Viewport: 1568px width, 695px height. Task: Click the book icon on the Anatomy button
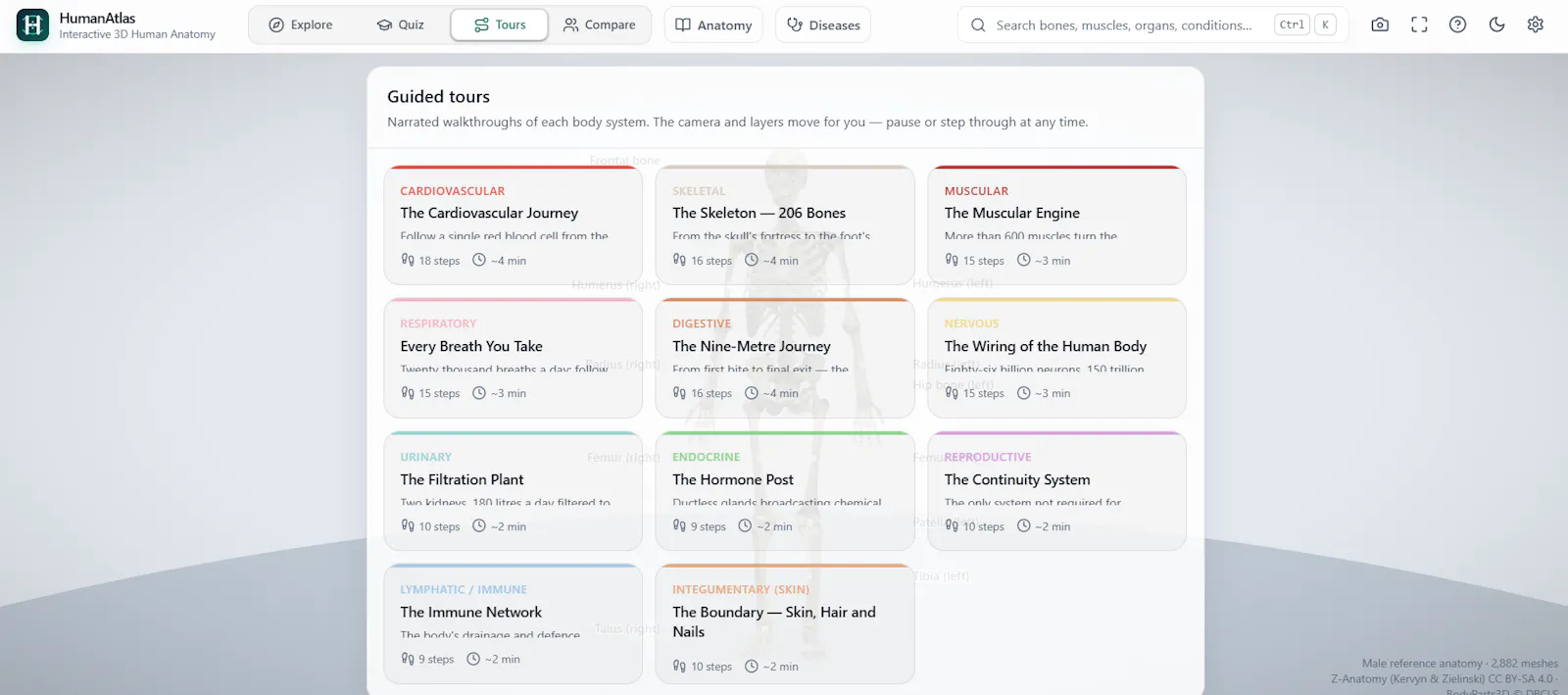[x=683, y=25]
